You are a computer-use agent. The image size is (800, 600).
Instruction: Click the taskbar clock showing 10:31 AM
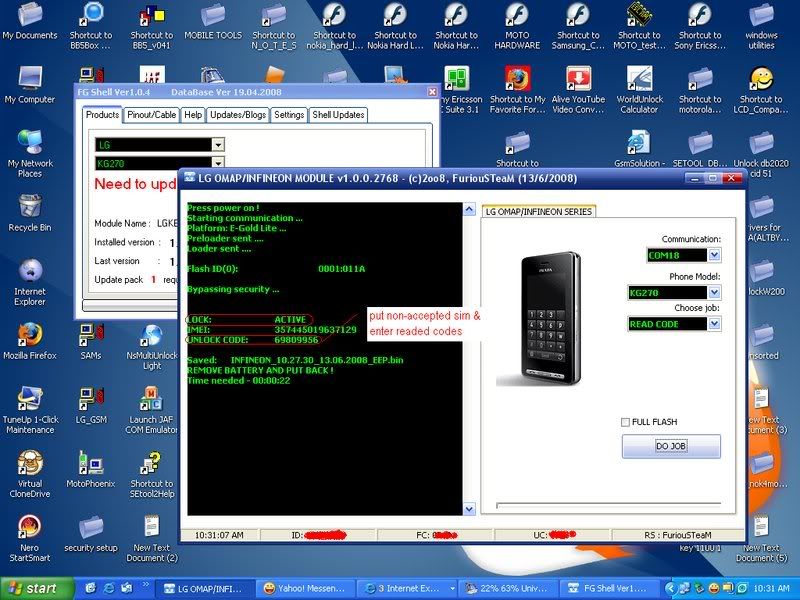pyautogui.click(x=771, y=588)
